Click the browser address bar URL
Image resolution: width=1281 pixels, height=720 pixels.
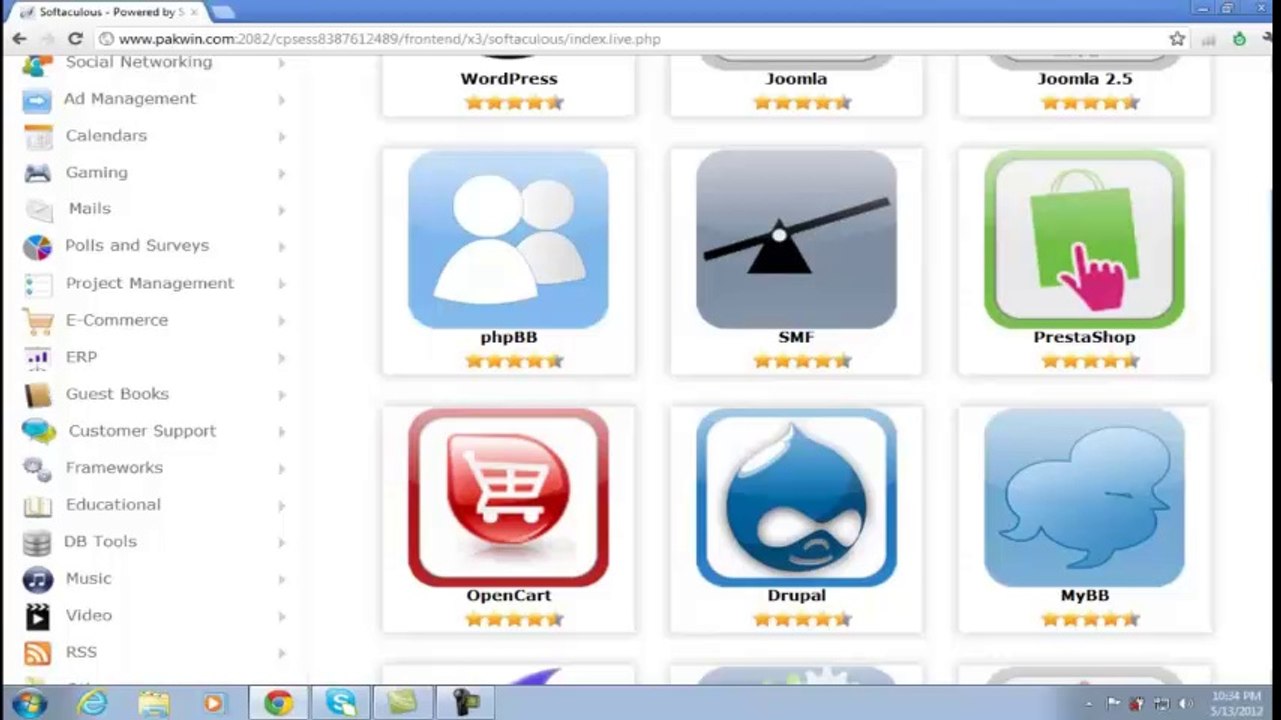coord(389,39)
